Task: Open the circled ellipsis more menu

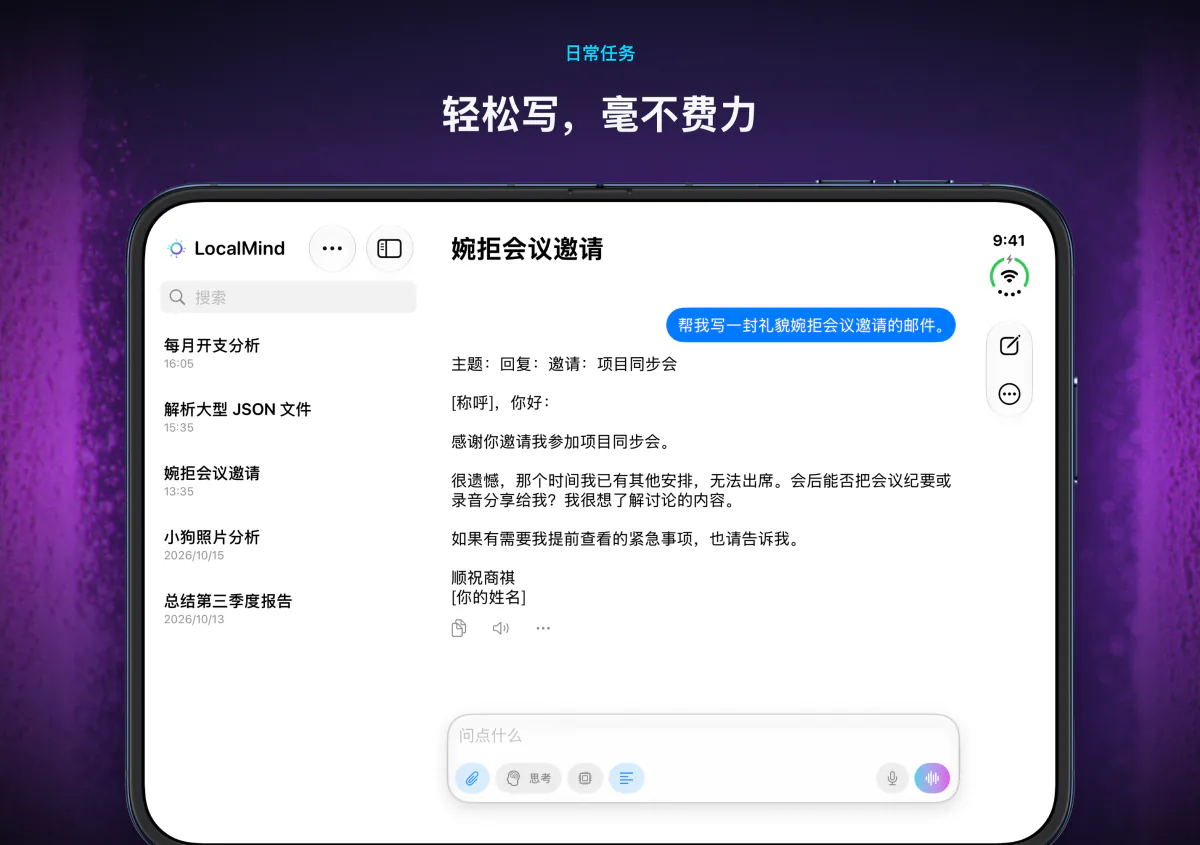Action: point(1009,394)
